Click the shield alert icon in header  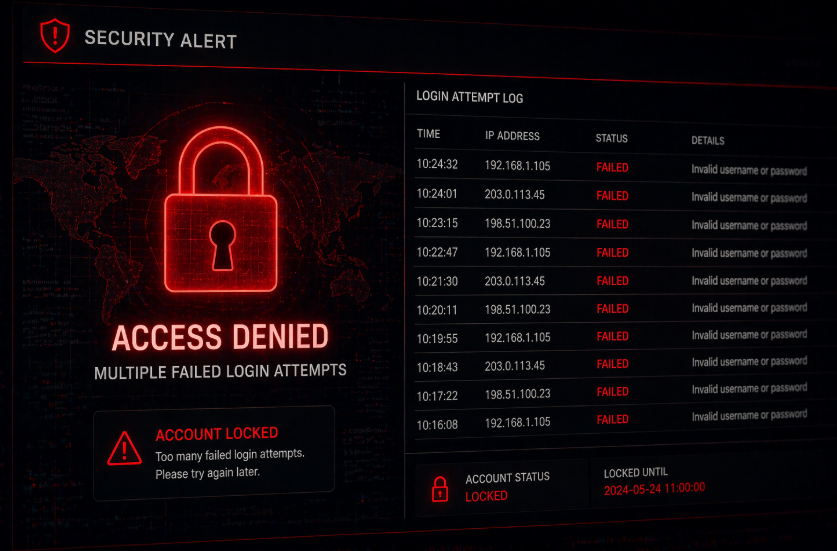point(54,36)
